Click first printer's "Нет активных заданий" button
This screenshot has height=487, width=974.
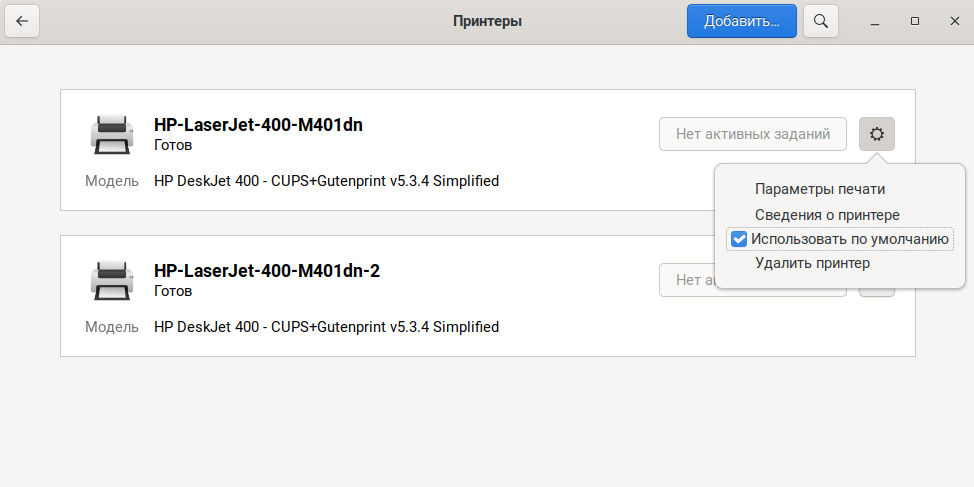click(752, 134)
